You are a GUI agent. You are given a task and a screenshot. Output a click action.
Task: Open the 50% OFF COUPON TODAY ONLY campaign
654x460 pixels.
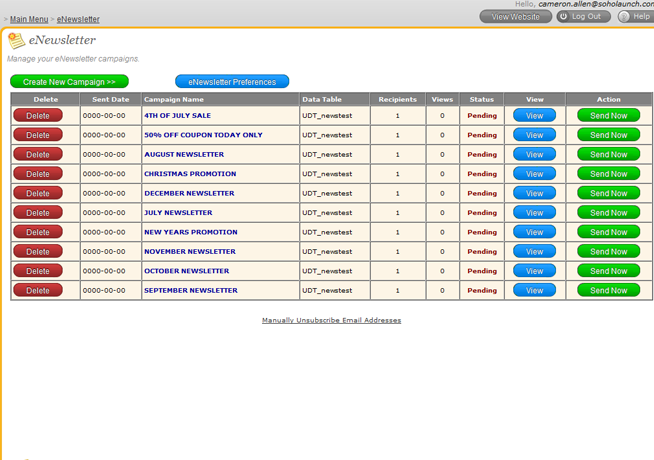203,135
